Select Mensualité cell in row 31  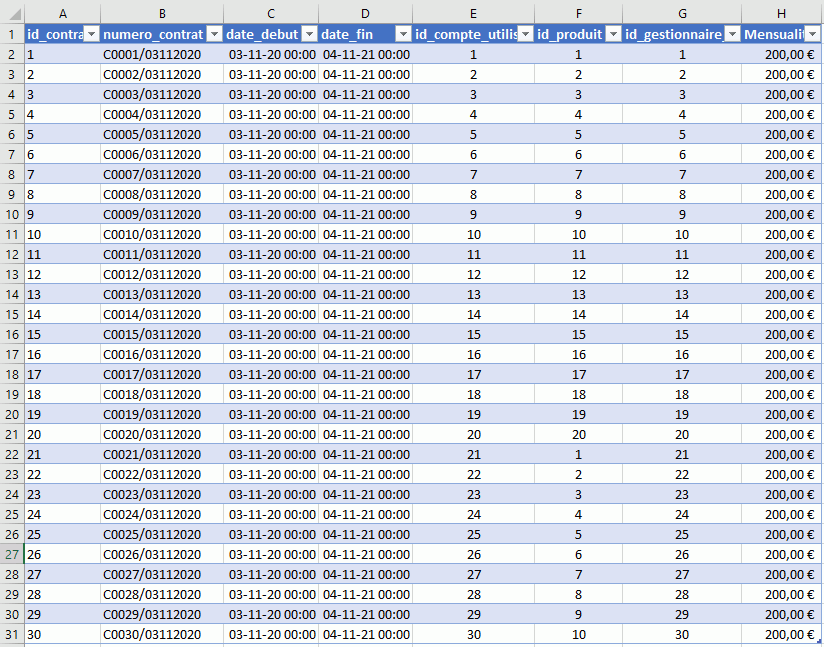pyautogui.click(x=781, y=634)
